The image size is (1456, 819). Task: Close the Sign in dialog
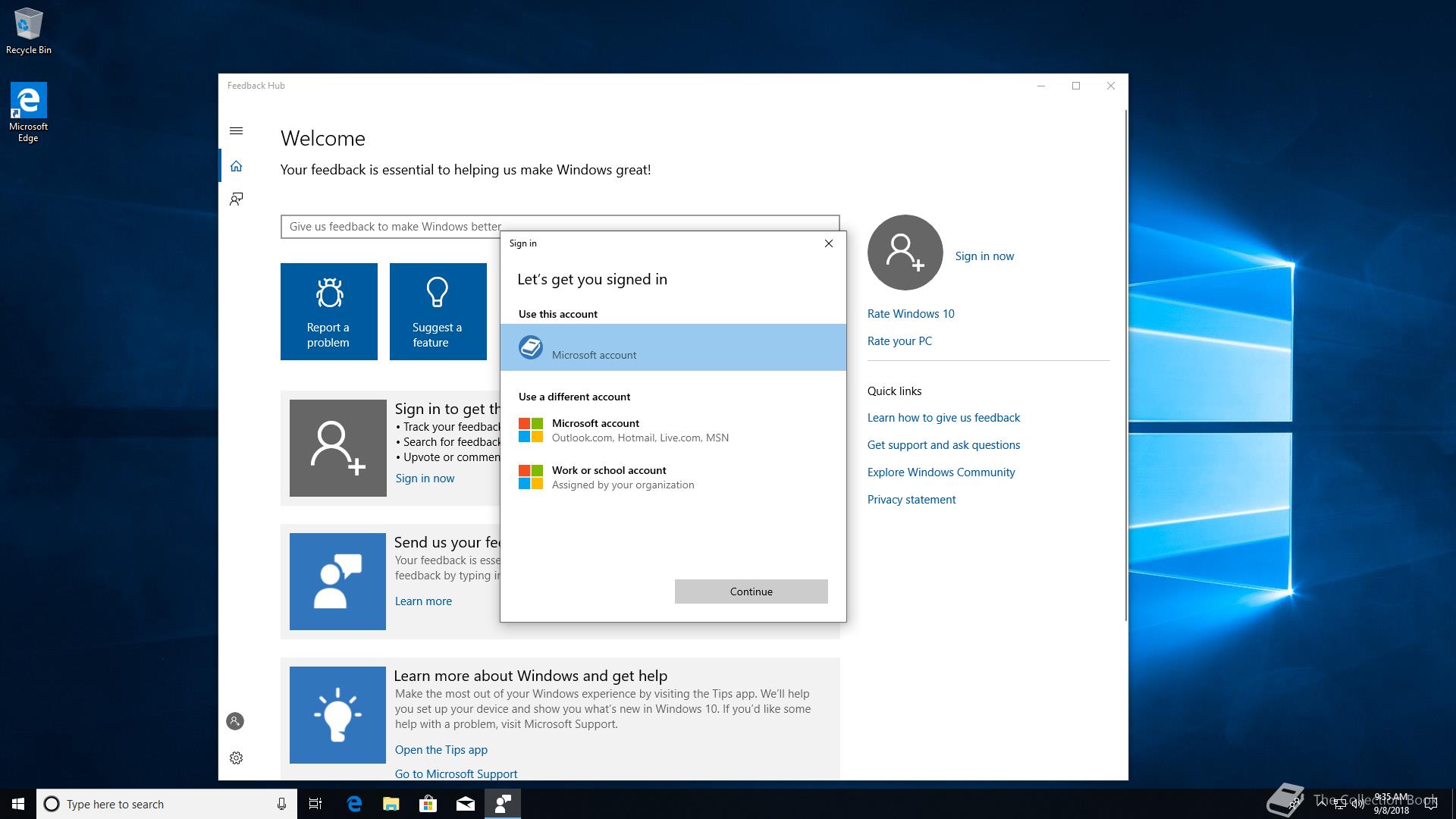pos(829,243)
